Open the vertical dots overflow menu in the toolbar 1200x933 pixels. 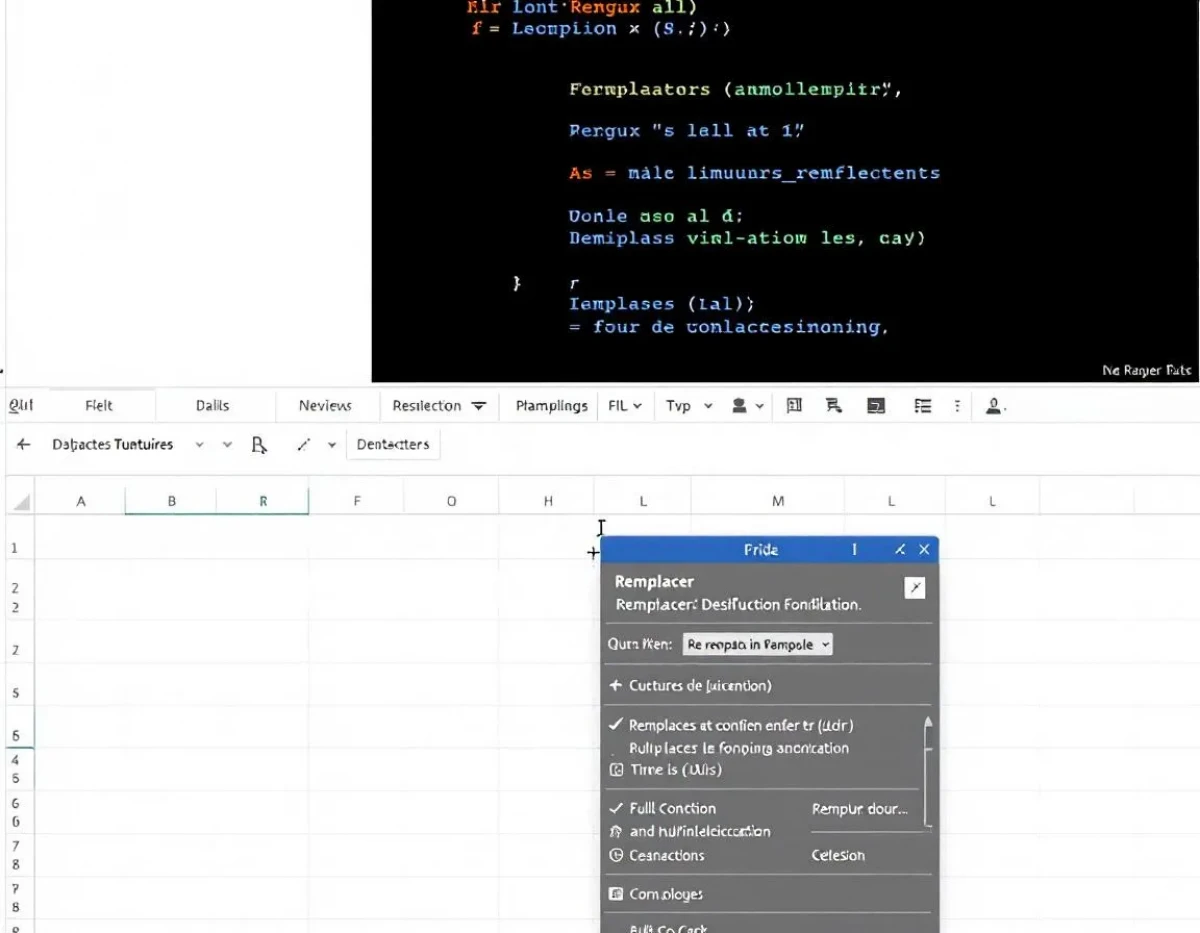(x=958, y=406)
